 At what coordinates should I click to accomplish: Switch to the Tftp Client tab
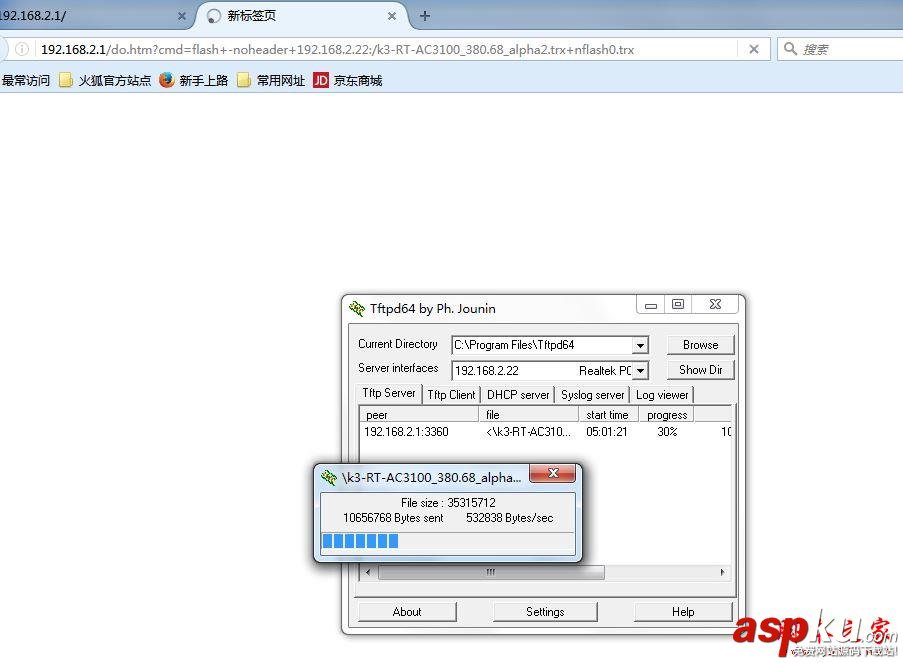451,395
